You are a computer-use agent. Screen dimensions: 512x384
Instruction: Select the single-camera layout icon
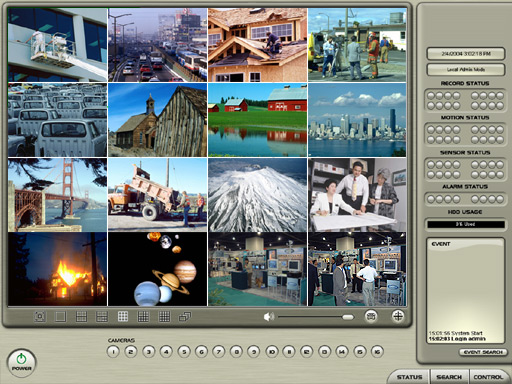60,316
